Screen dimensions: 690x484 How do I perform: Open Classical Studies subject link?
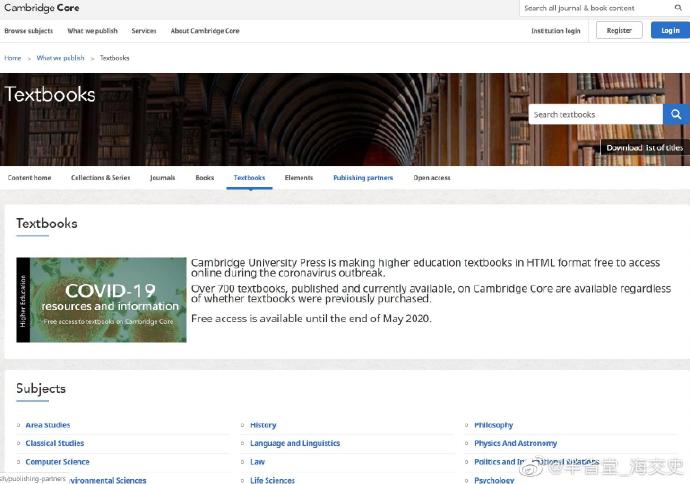click(x=55, y=443)
